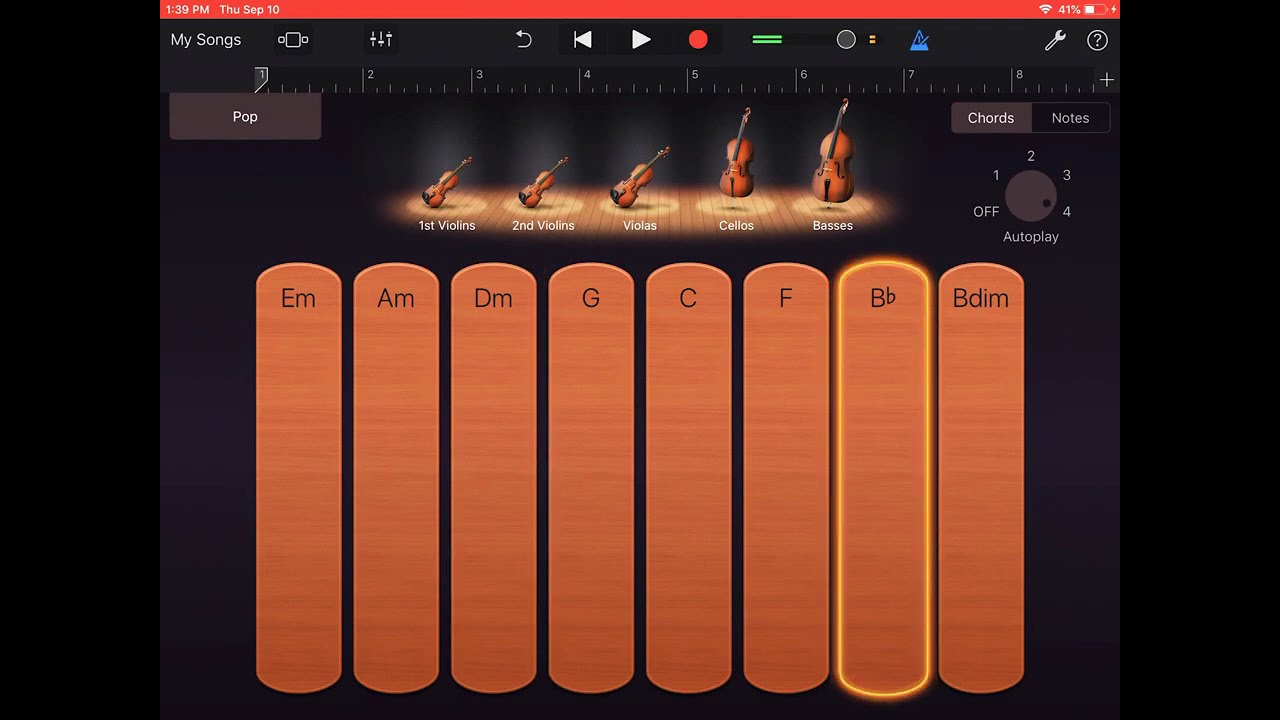Viewport: 1280px width, 720px height.
Task: Tap the playhead at bar 1
Action: (261, 79)
